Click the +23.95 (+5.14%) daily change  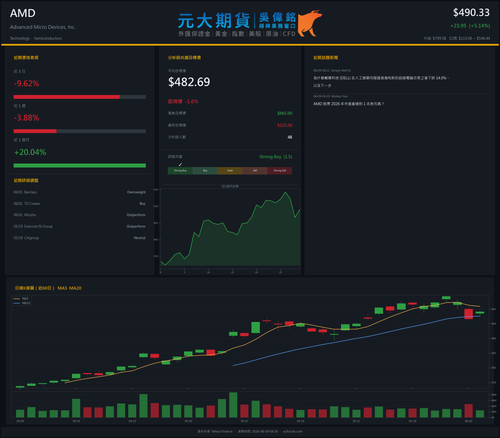pyautogui.click(x=470, y=26)
